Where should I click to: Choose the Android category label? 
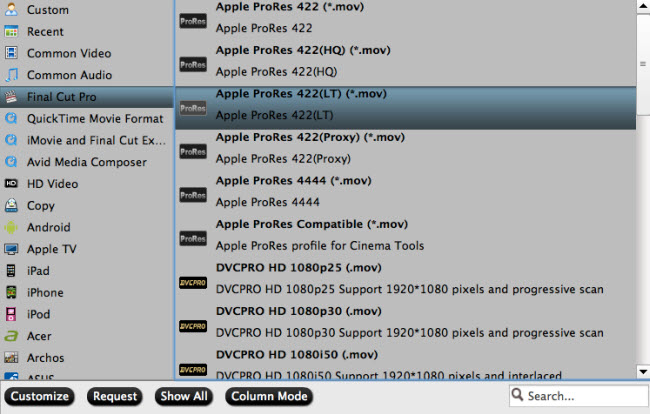[x=49, y=227]
